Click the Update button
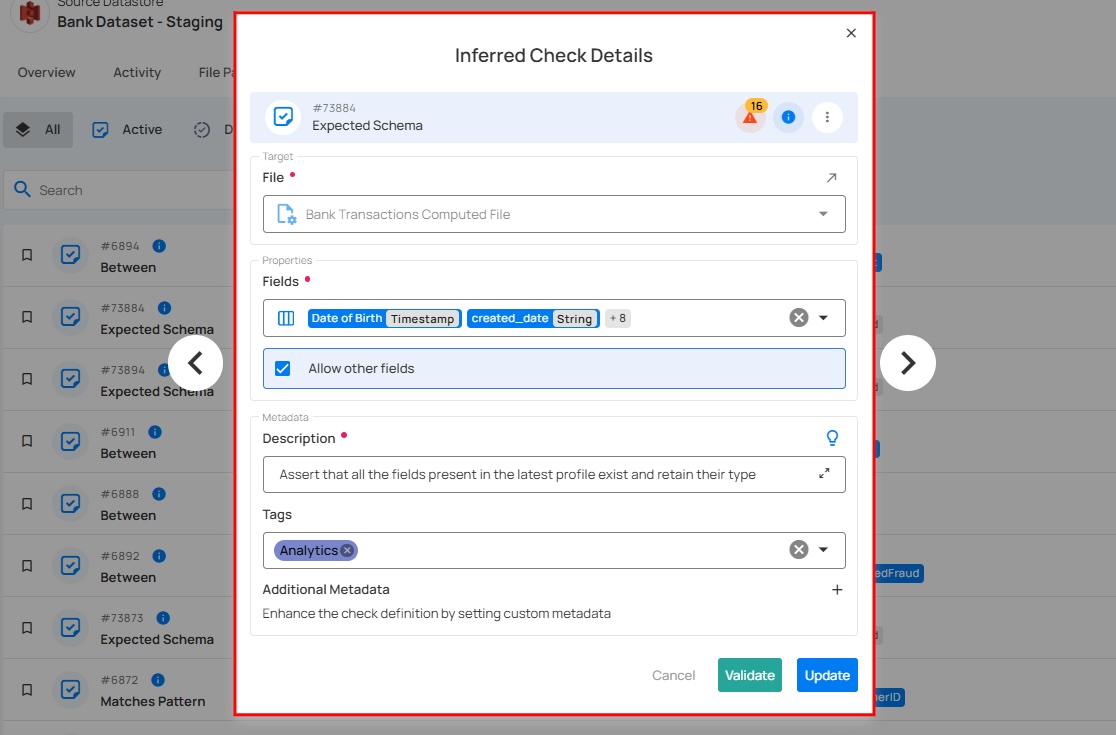Screen dimensions: 1116x735 [827, 675]
